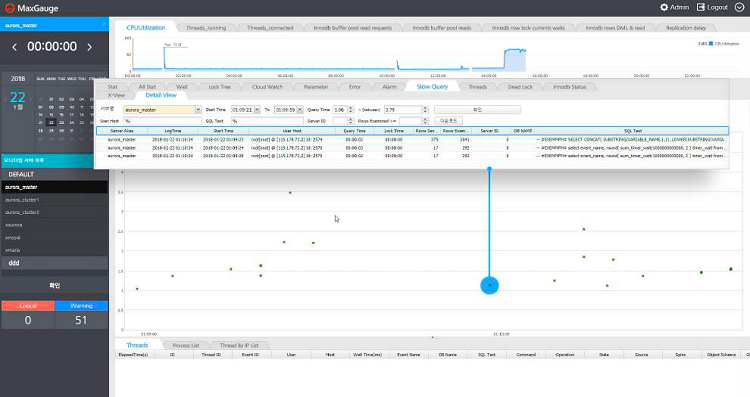Select the Wait tab
The image size is (750, 397).
coord(182,87)
